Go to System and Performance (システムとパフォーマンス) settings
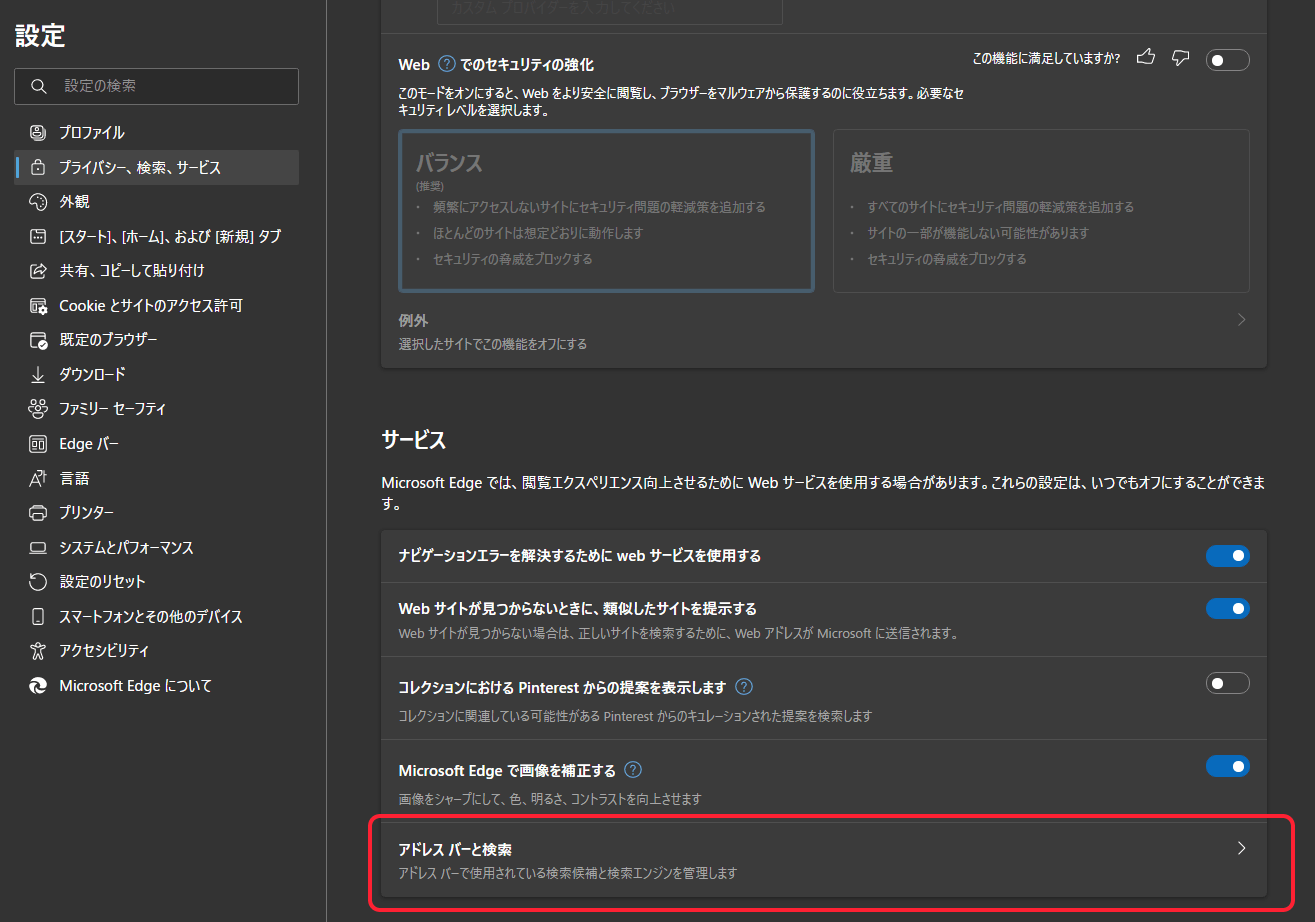 (126, 548)
